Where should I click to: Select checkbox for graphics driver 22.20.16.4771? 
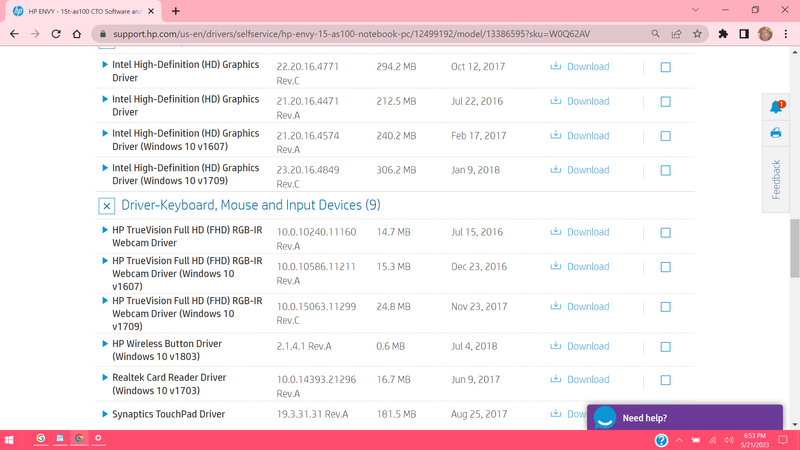coord(665,67)
